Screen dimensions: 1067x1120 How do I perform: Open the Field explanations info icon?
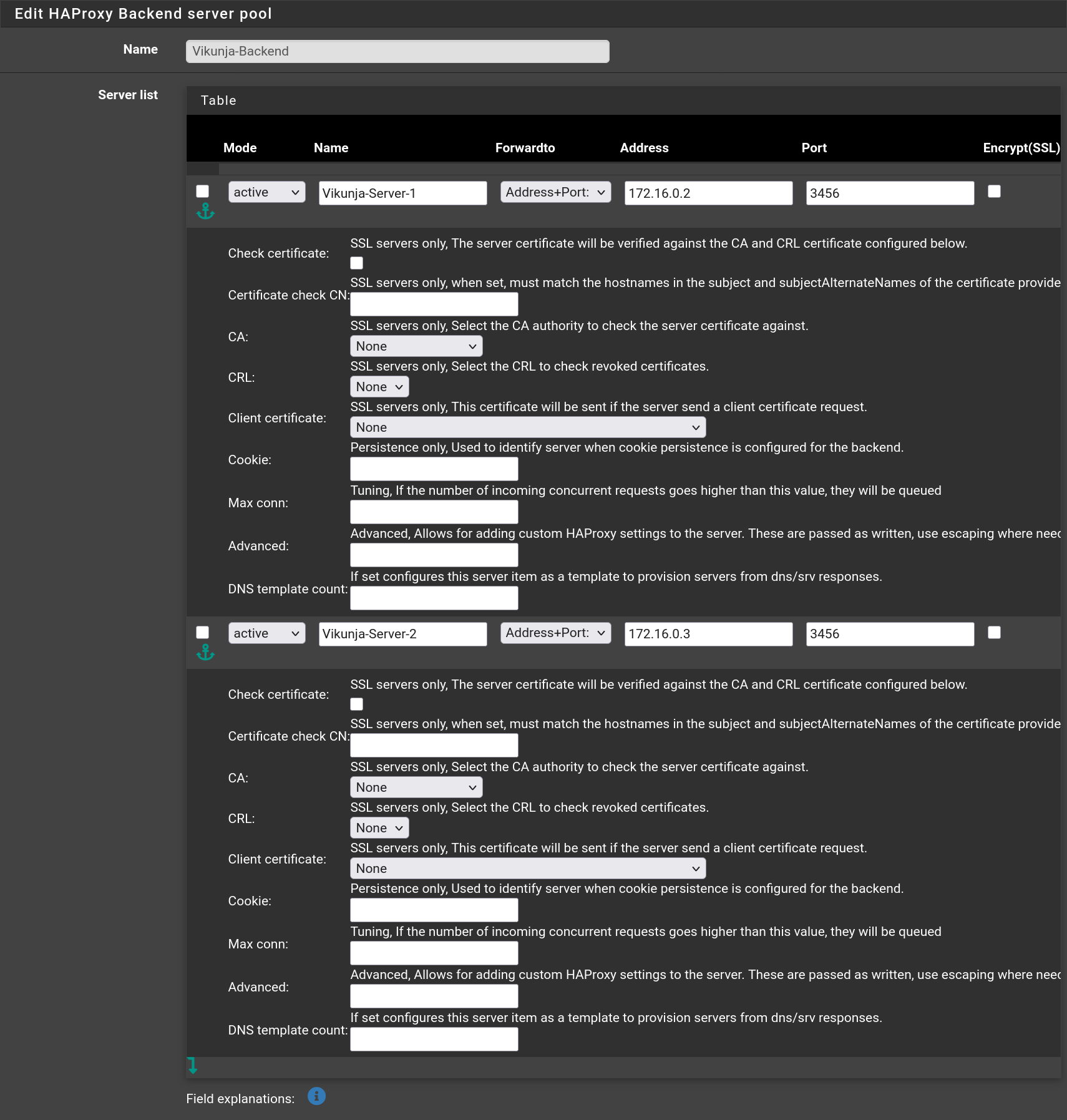316,1096
